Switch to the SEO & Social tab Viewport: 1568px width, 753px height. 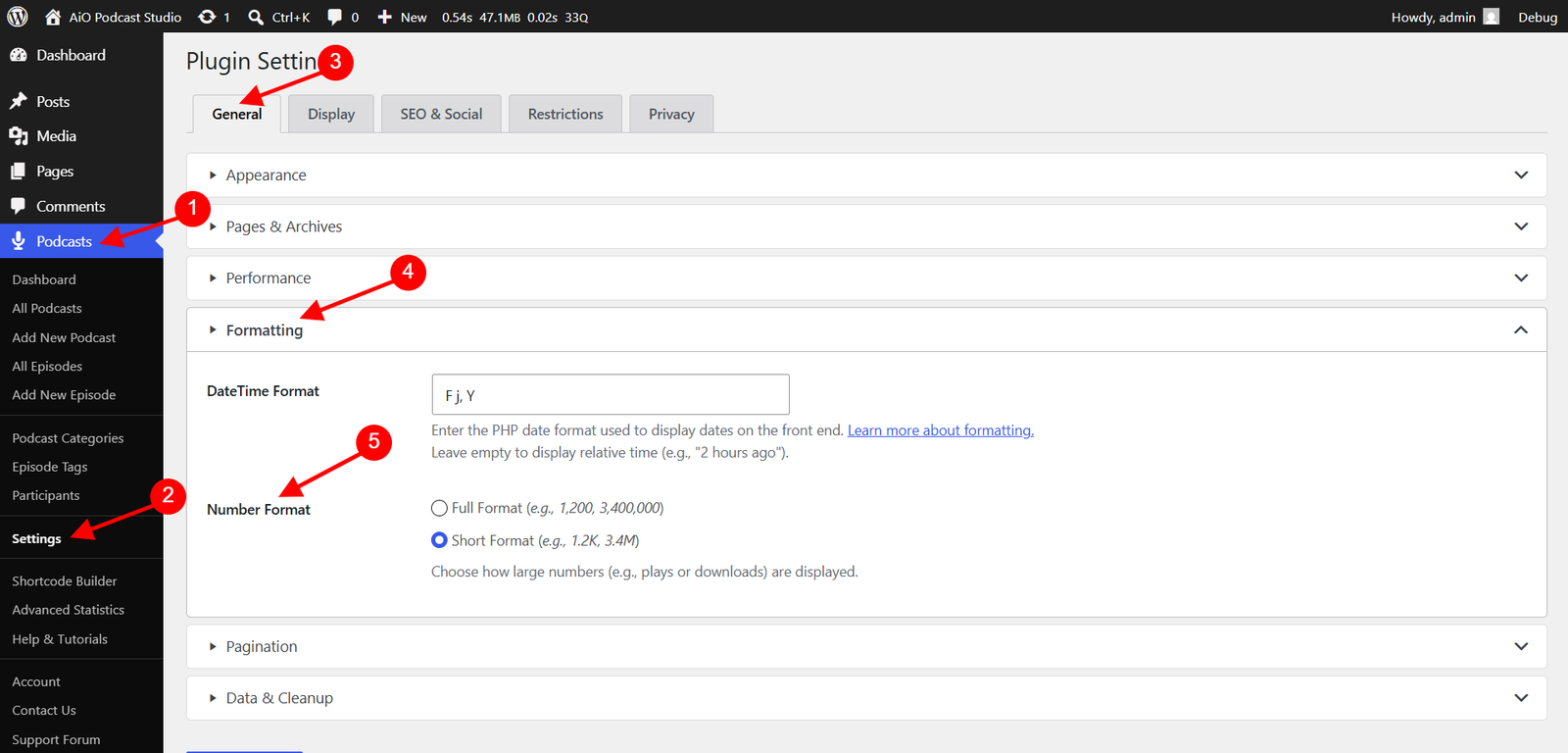pyautogui.click(x=441, y=114)
